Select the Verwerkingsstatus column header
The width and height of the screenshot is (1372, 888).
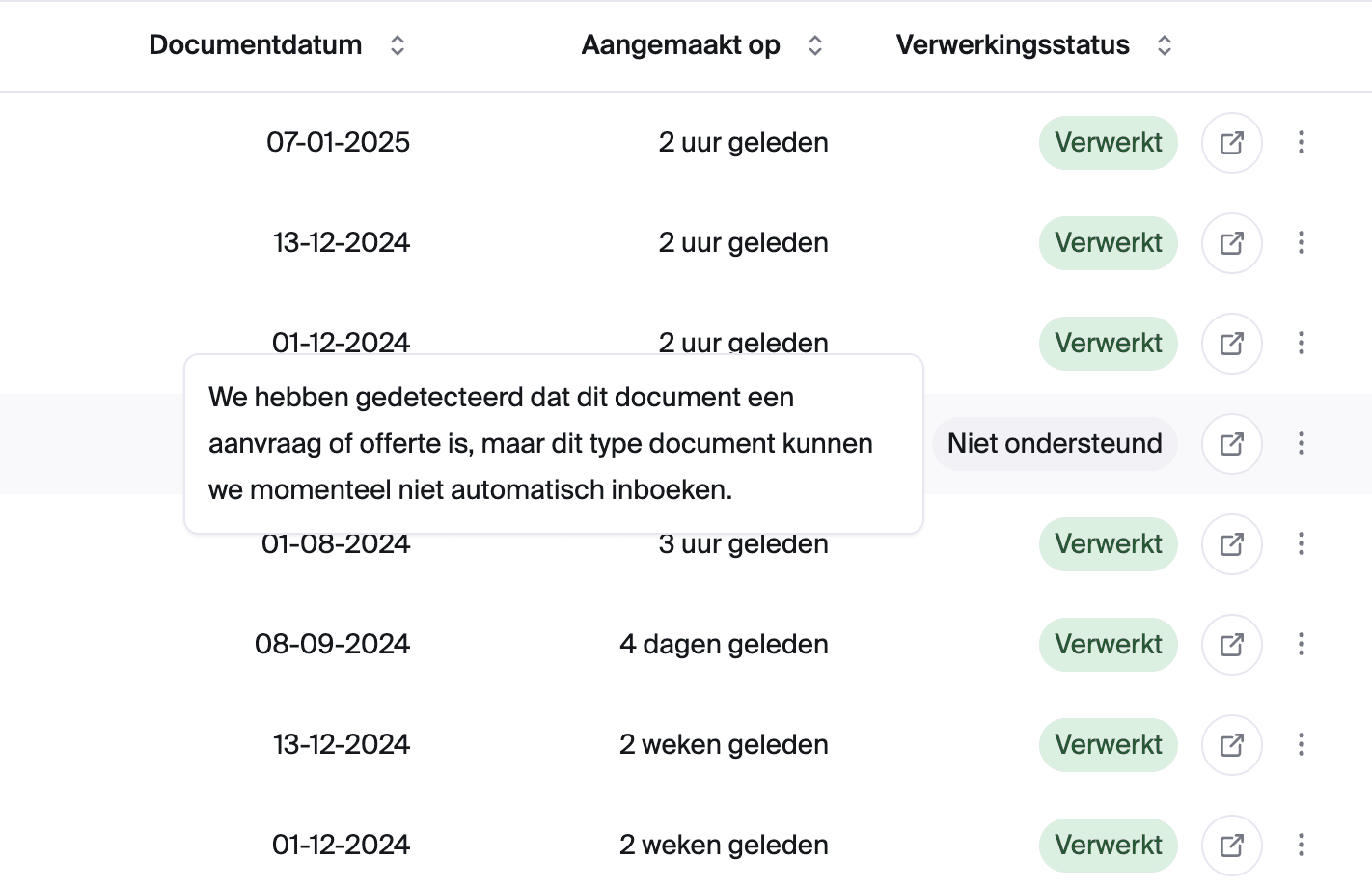click(x=1012, y=44)
